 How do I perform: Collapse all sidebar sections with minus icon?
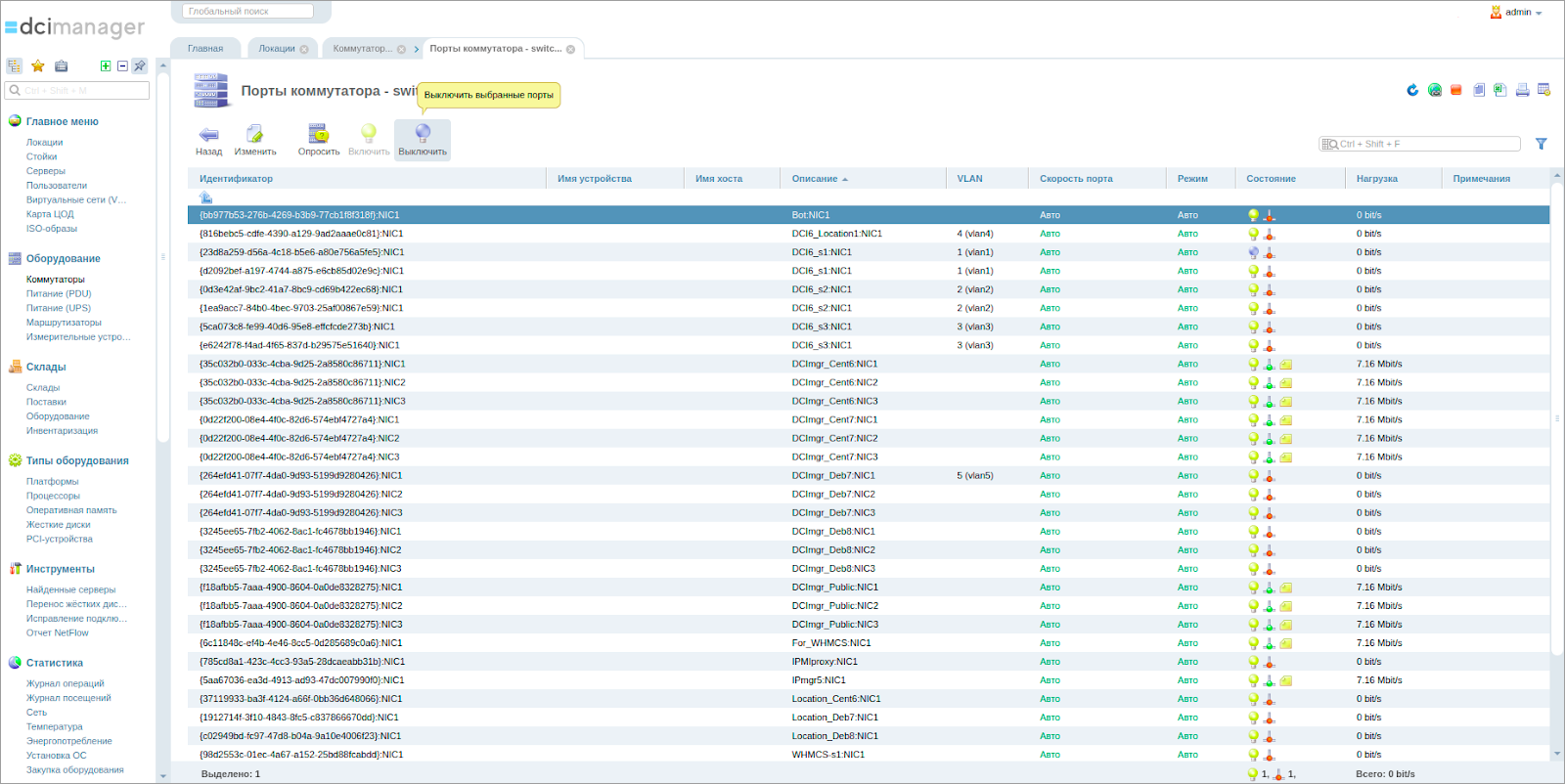coord(122,66)
